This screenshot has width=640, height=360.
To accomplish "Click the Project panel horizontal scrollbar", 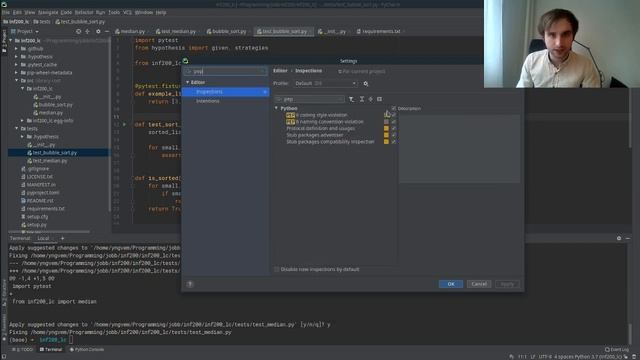I will (x=49, y=232).
